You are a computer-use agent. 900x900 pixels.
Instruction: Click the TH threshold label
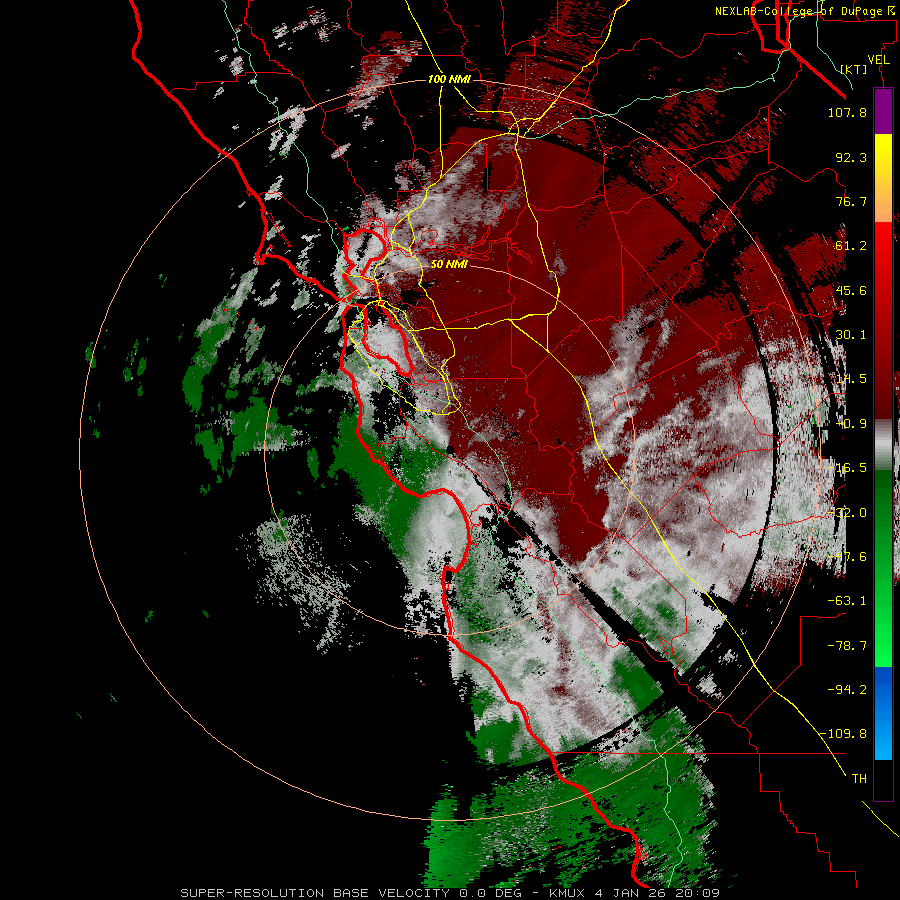(x=859, y=779)
